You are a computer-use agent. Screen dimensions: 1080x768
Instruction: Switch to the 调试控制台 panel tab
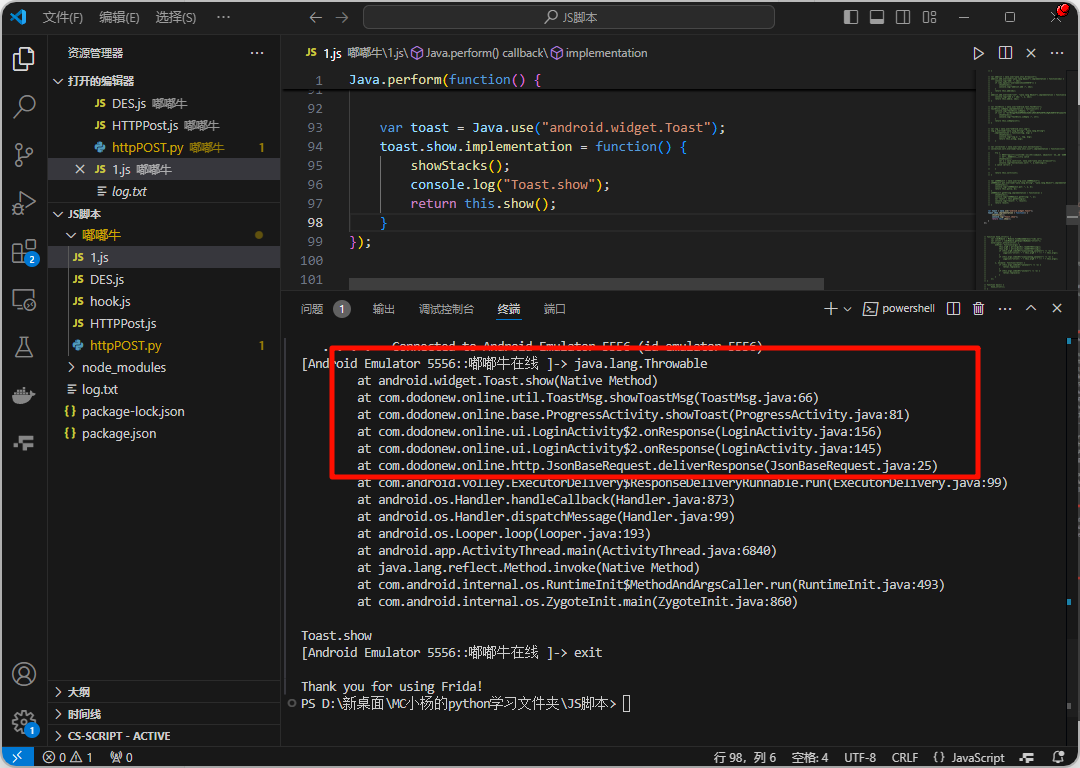(446, 309)
